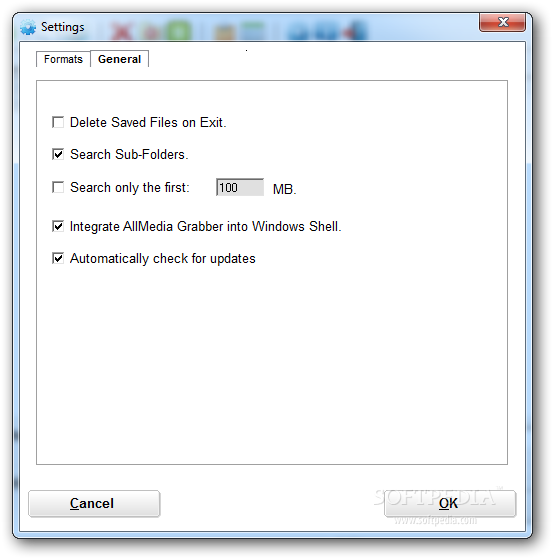Click the 'Search only the first:' label text
Image resolution: width=553 pixels, height=559 pixels.
point(130,188)
